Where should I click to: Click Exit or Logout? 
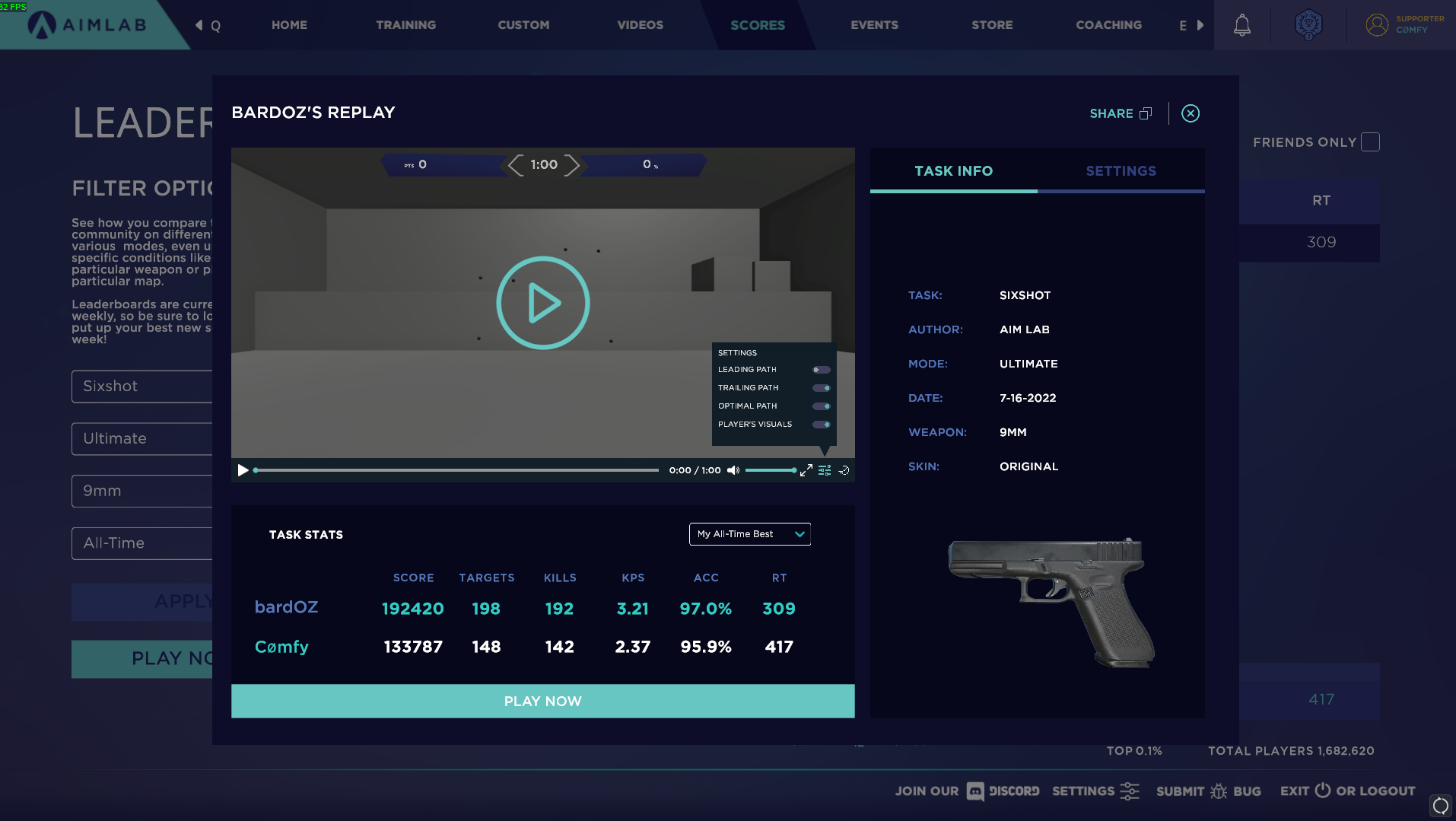coord(1347,791)
